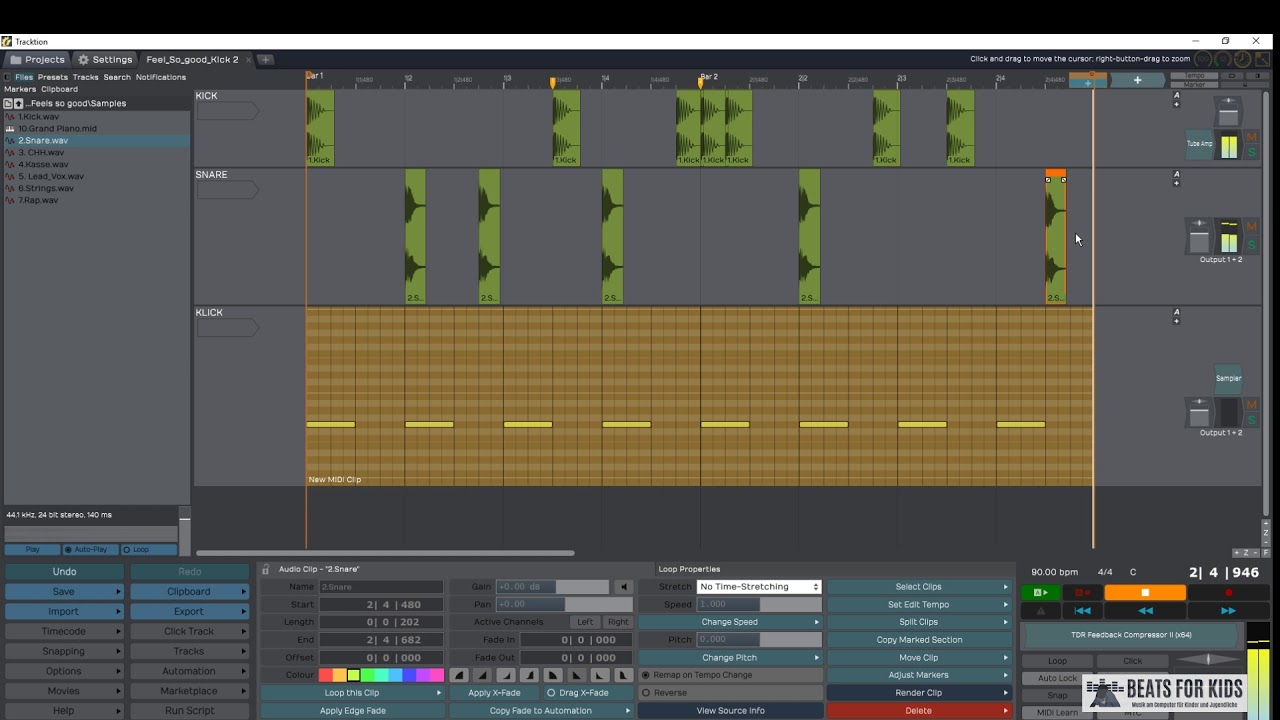Click the volume fader plugin on SNARE track
The image size is (1280, 720).
coord(1199,237)
